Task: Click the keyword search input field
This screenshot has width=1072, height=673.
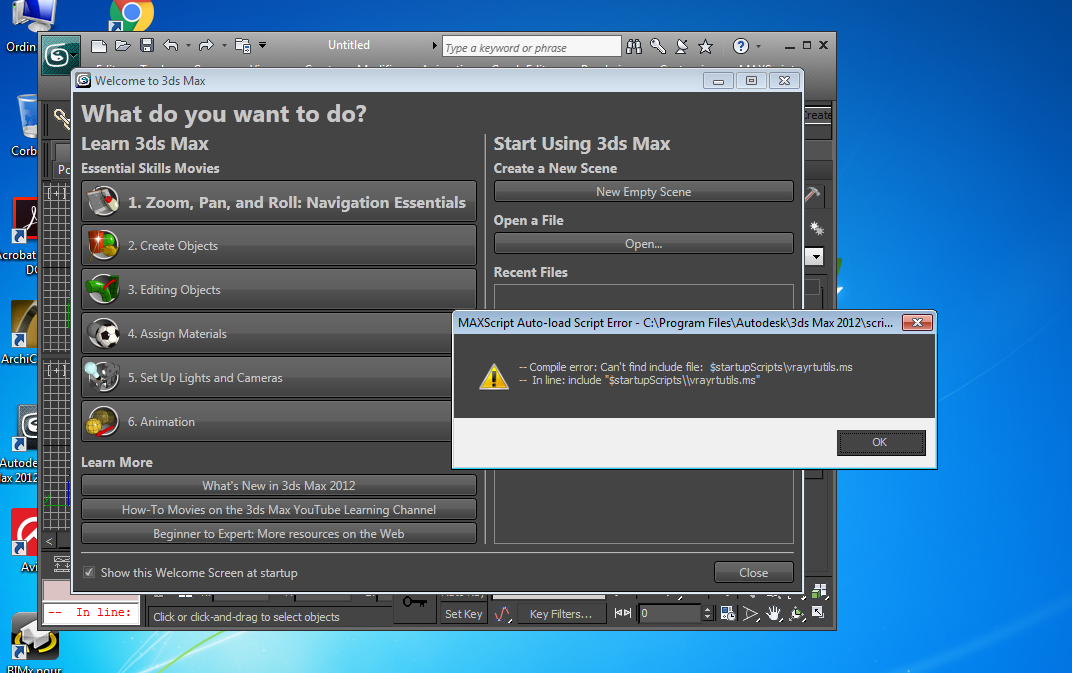Action: [531, 47]
